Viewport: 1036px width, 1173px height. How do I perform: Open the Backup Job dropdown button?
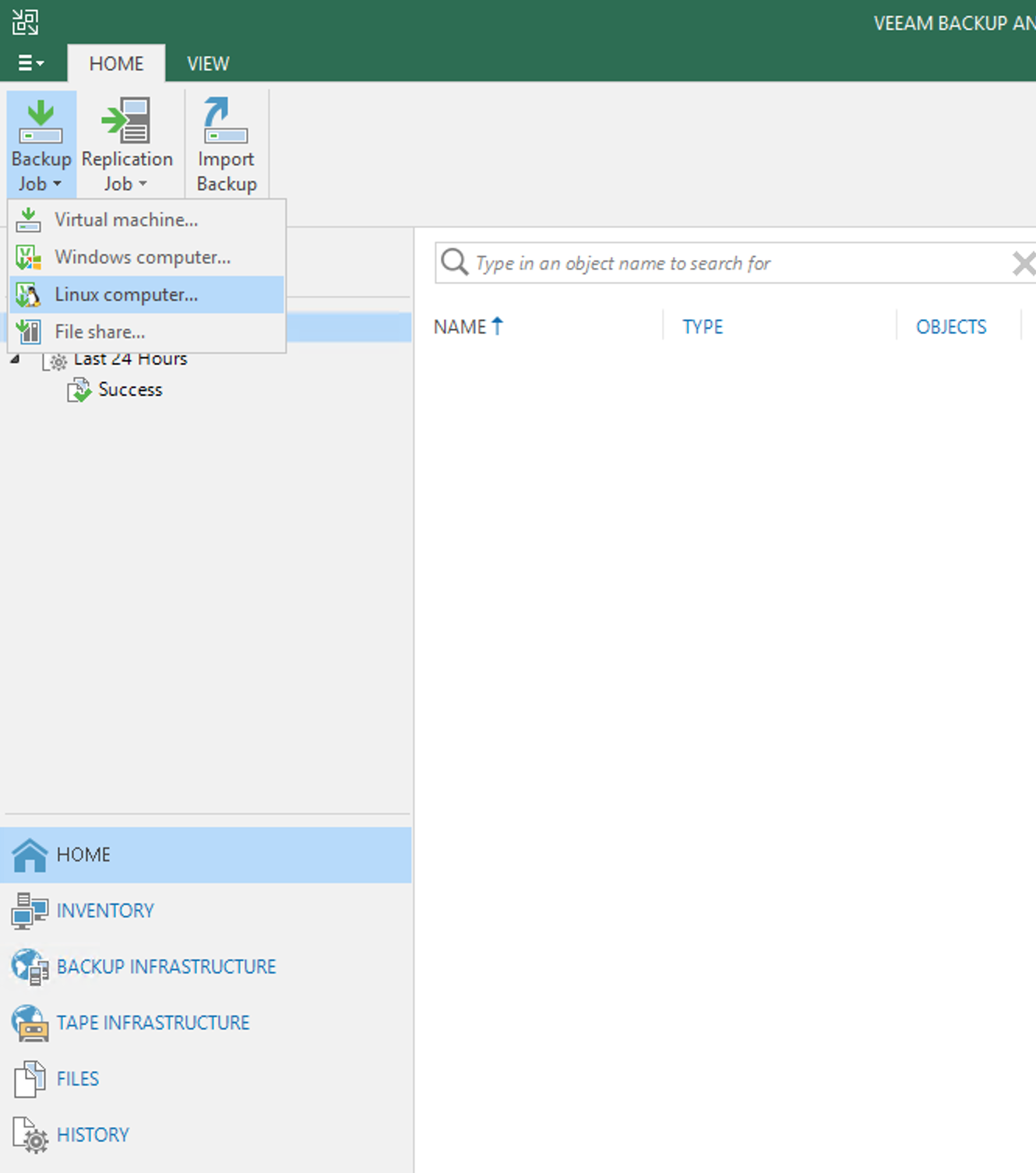pyautogui.click(x=41, y=144)
